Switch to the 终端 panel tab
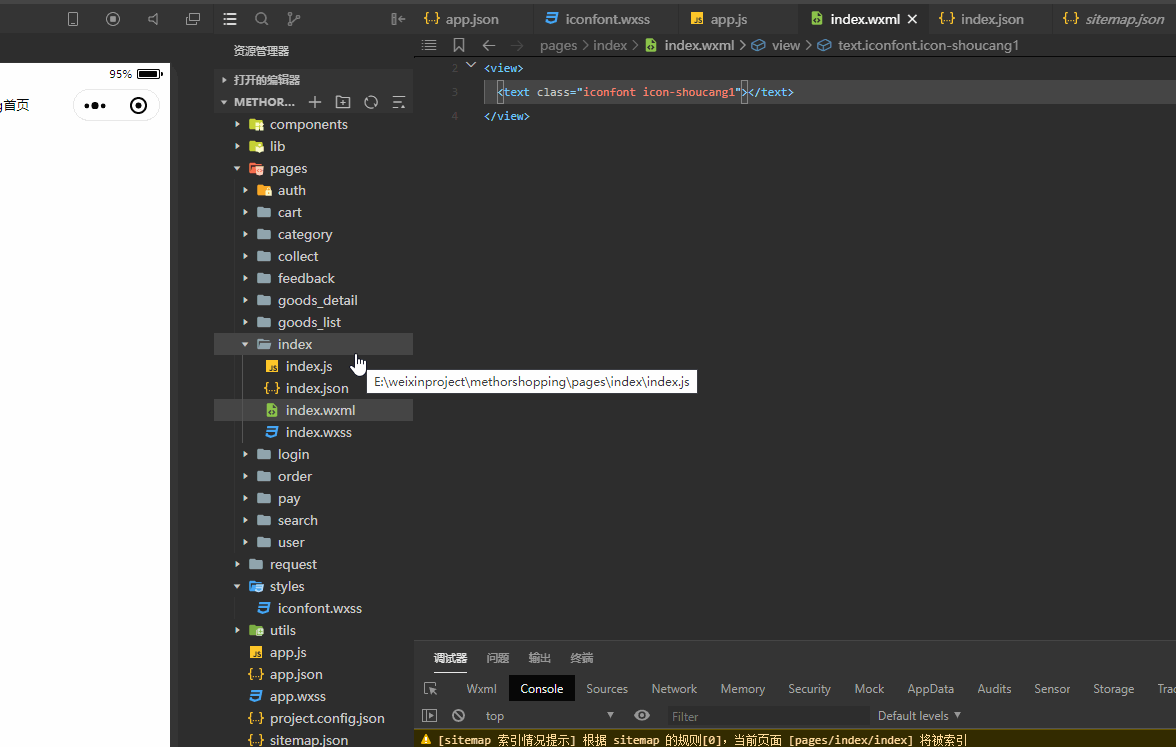 (581, 658)
